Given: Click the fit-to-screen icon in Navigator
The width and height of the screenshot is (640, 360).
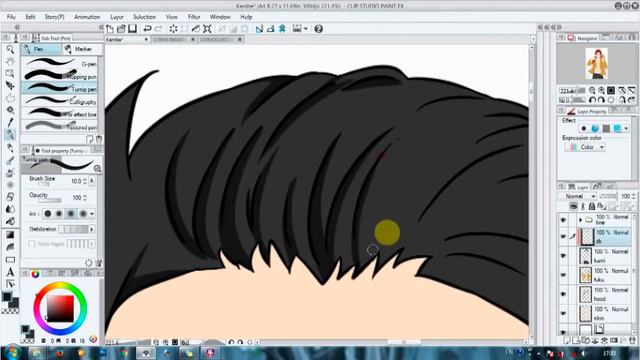Looking at the screenshot, I should tap(611, 91).
